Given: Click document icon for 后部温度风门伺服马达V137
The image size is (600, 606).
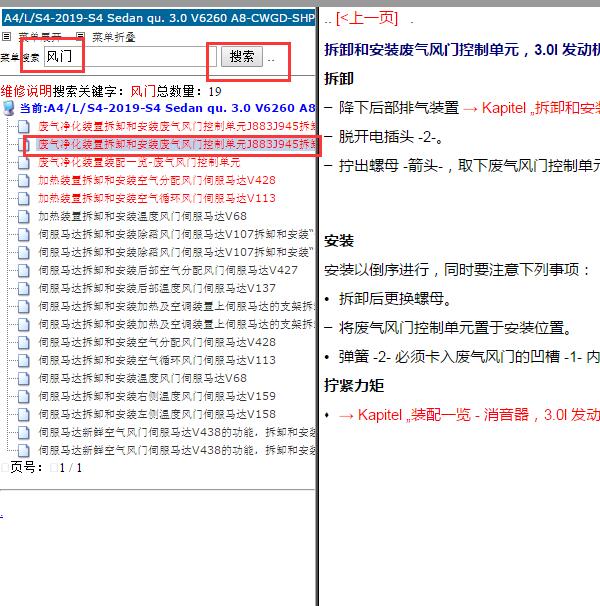Looking at the screenshot, I should tap(24, 288).
